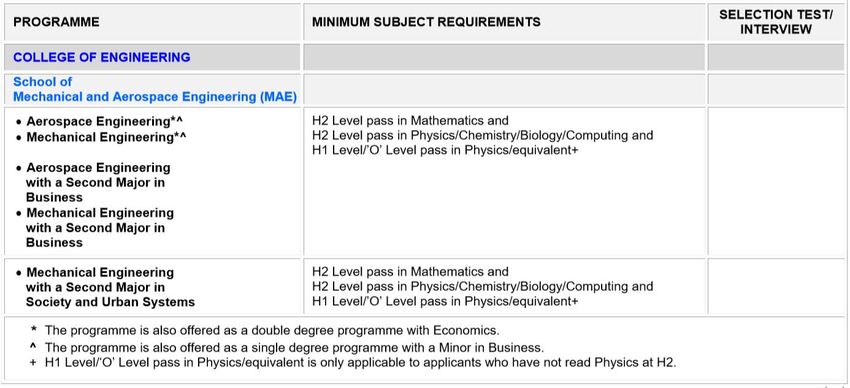Click the COLLEGE OF ENGINEERING heading
Image resolution: width=850 pixels, height=388 pixels.
(x=102, y=57)
